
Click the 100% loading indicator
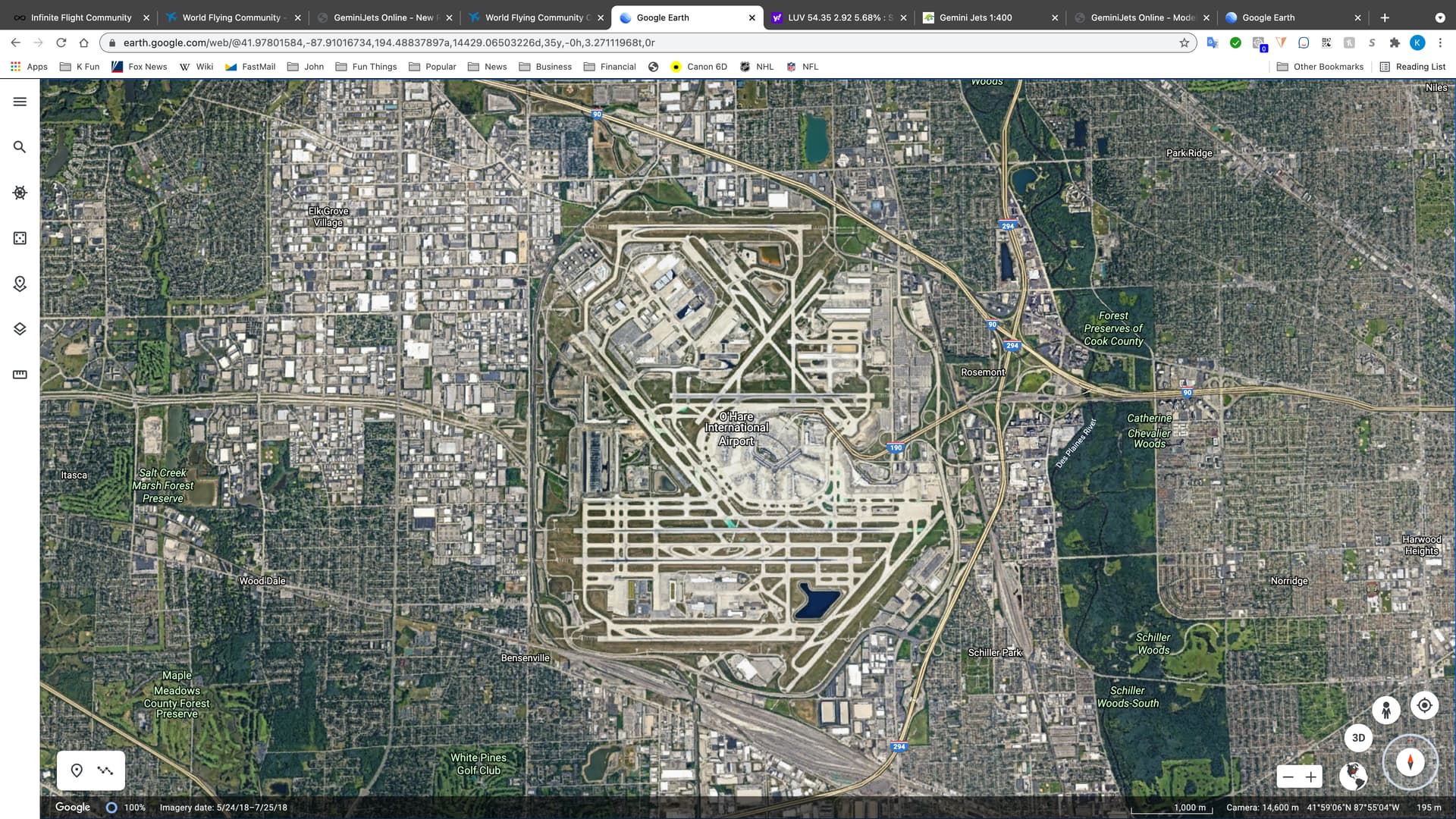[126, 808]
